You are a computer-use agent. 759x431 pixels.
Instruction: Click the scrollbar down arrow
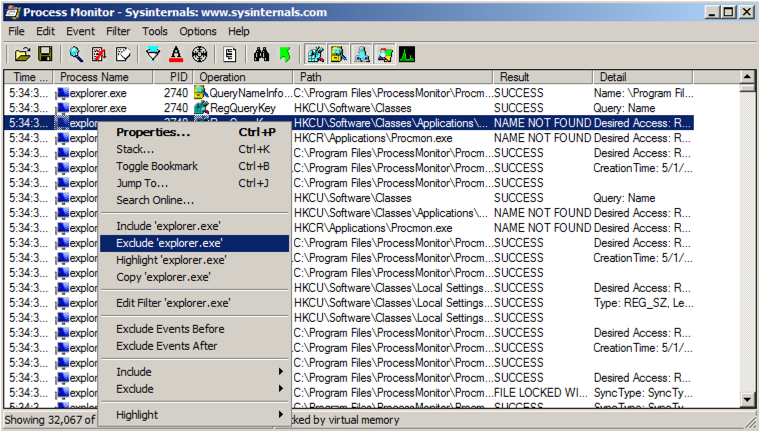747,400
